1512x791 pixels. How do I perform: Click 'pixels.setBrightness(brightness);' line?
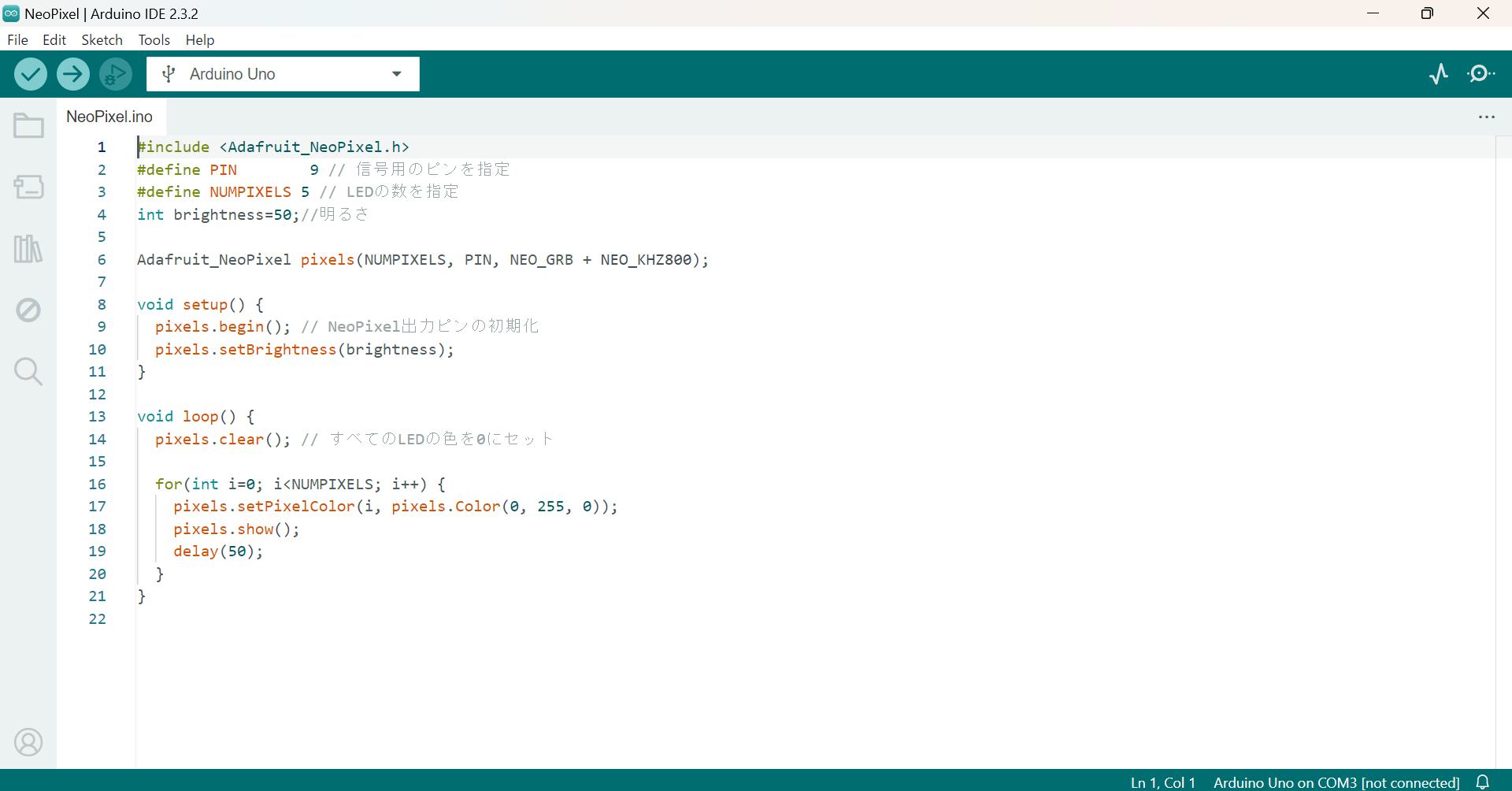pos(305,349)
